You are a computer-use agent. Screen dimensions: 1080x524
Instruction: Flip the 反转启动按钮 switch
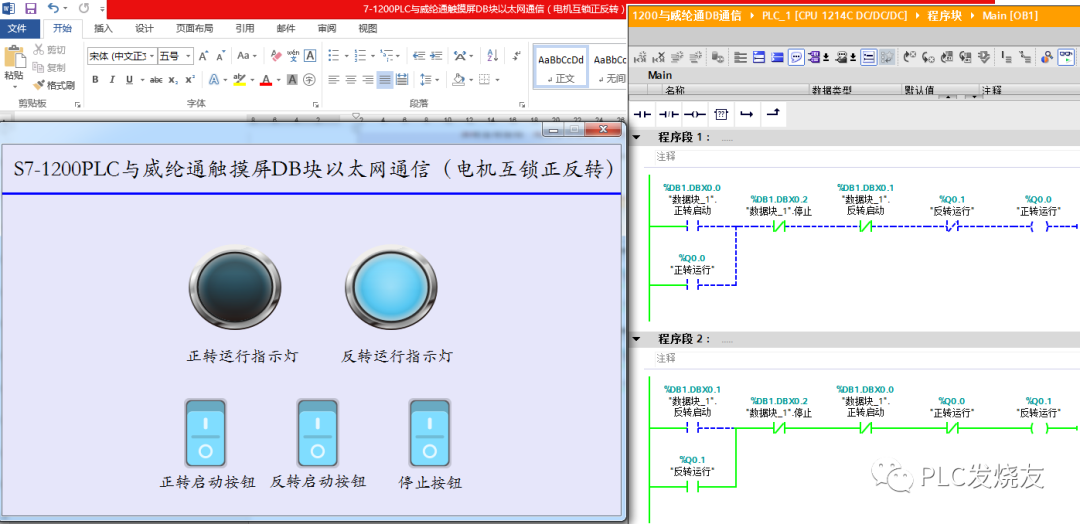click(x=318, y=434)
